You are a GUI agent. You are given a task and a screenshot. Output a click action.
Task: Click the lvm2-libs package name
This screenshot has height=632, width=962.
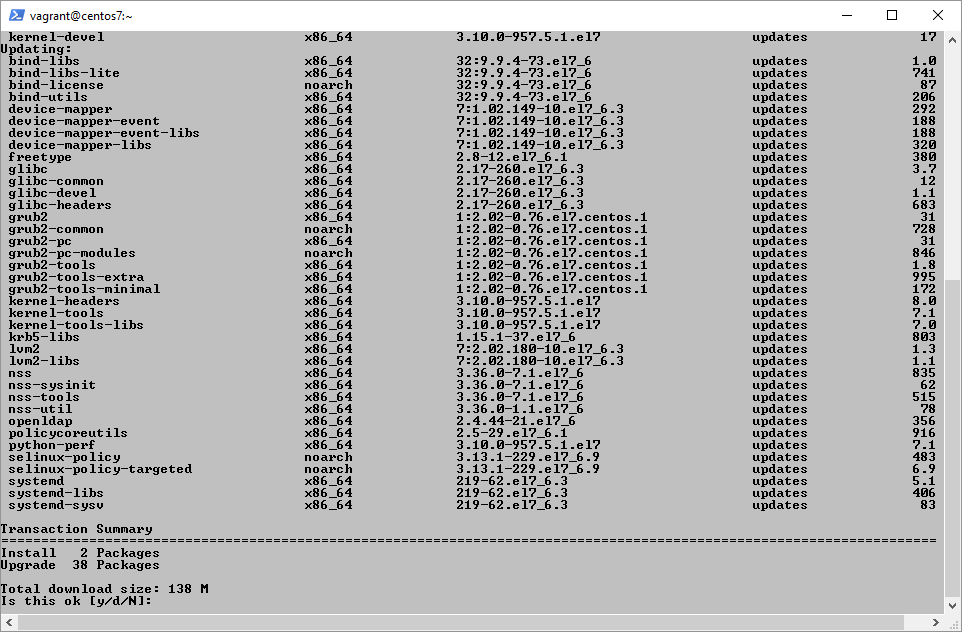coord(44,361)
